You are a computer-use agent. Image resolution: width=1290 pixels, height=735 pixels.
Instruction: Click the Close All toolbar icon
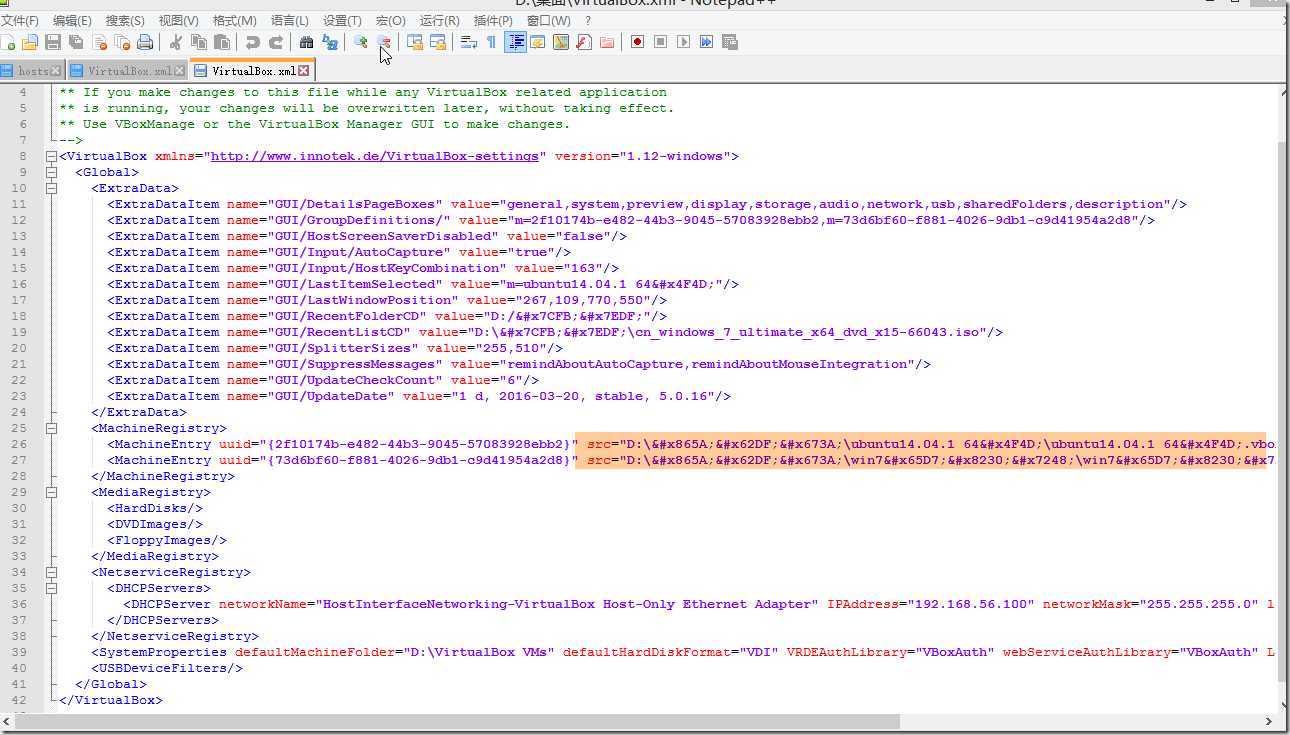tap(123, 42)
